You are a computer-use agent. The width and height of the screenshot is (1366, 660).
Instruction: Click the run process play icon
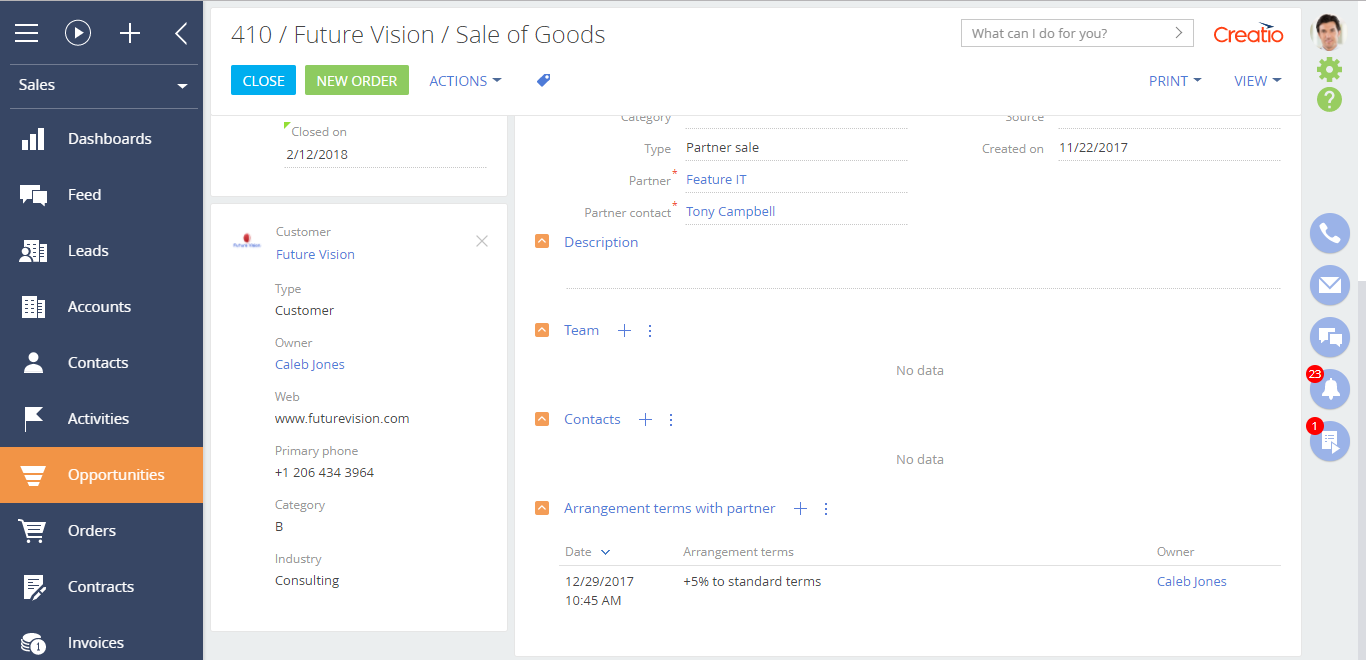[78, 33]
